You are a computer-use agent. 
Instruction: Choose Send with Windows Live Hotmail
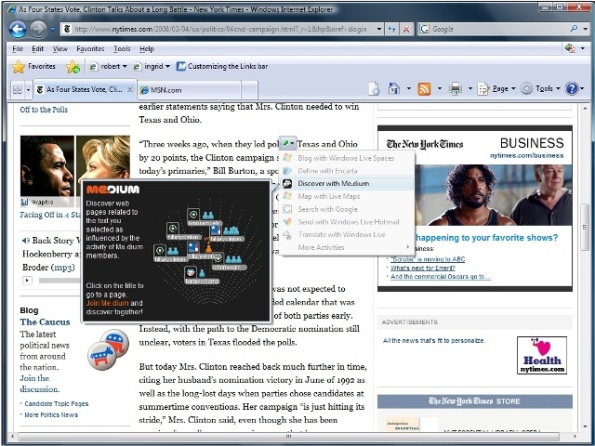[346, 222]
